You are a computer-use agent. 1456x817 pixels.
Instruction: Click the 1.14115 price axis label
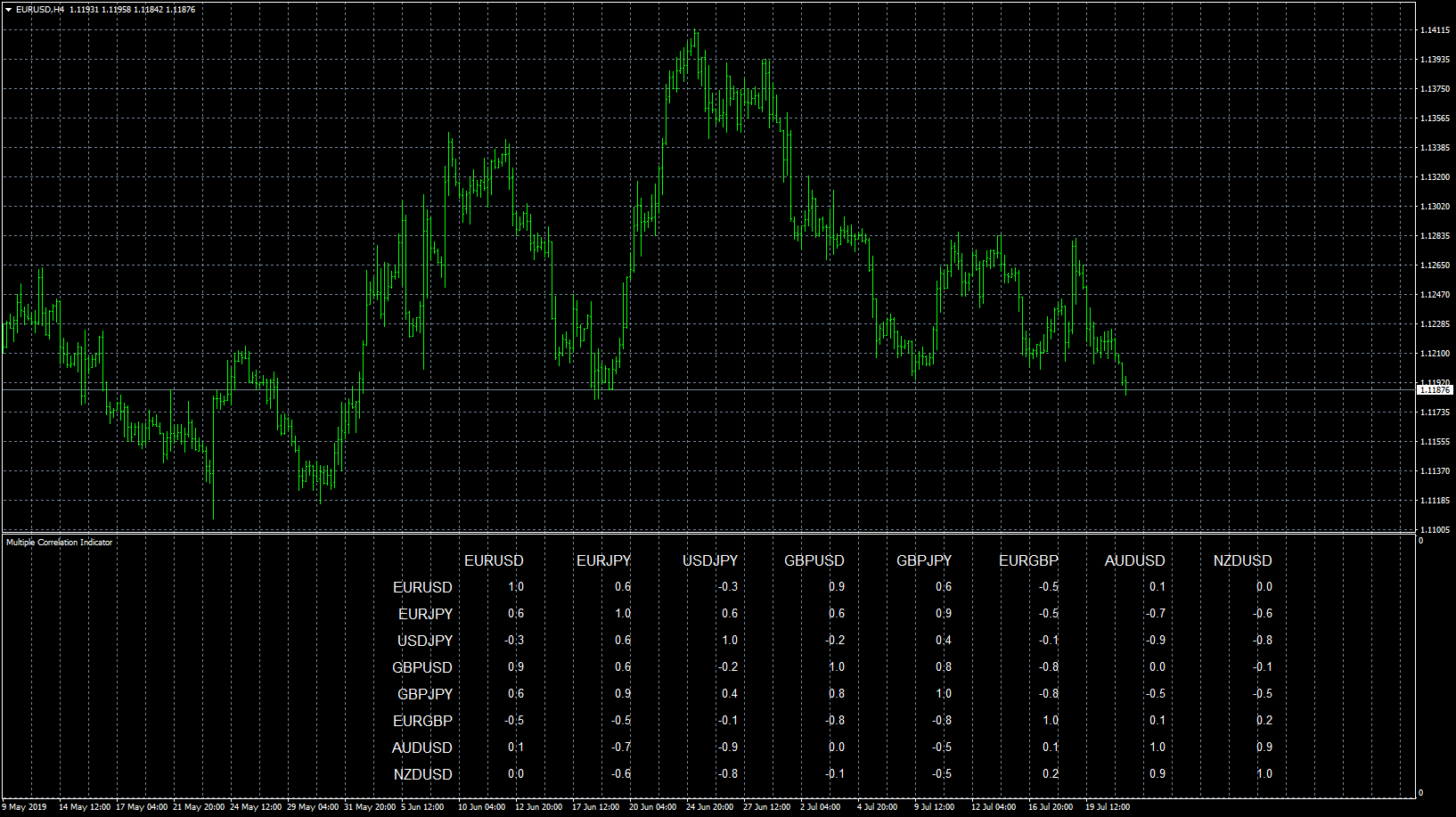pyautogui.click(x=1435, y=30)
